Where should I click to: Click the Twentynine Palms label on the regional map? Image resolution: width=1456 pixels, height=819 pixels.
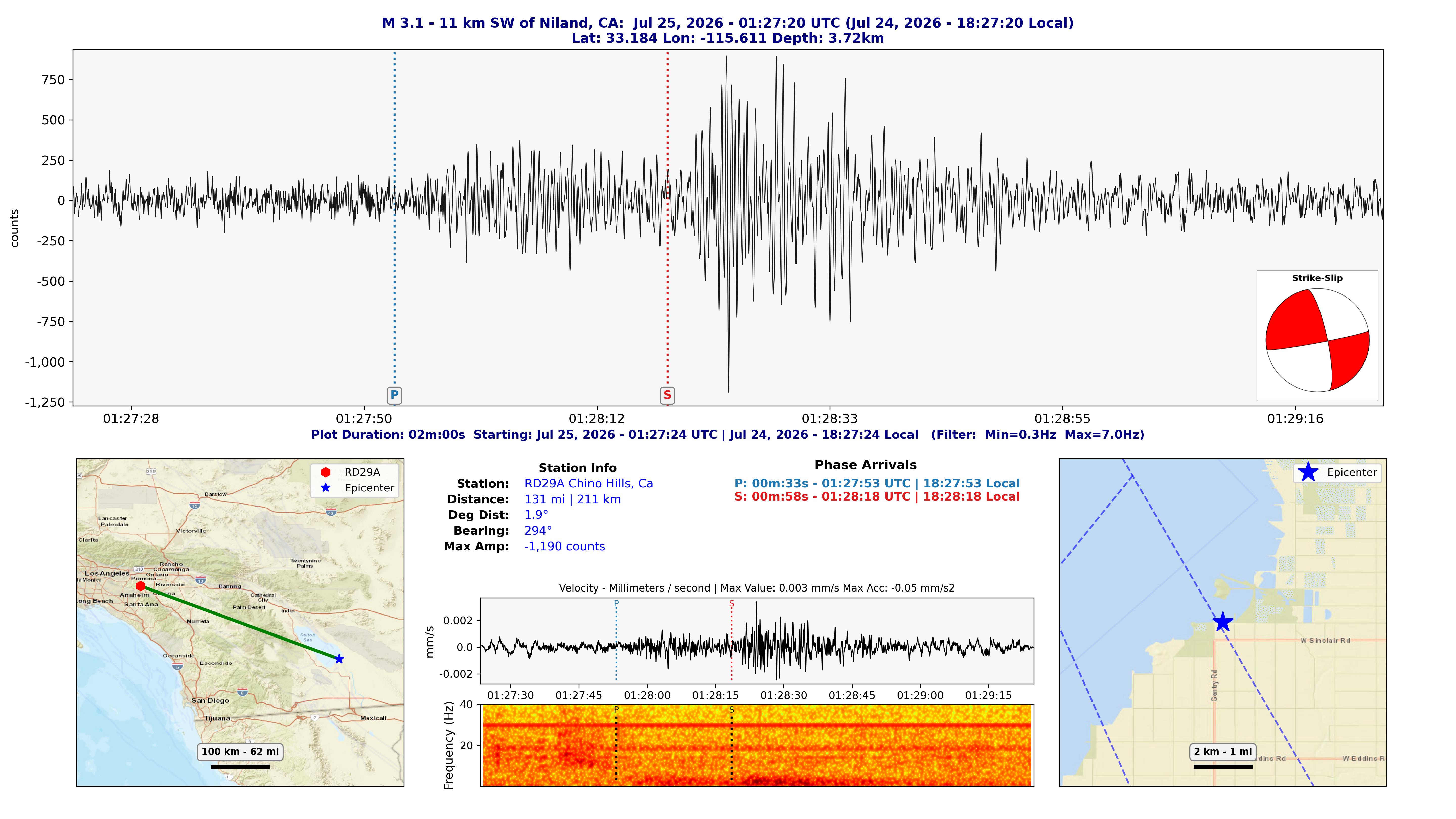(305, 563)
